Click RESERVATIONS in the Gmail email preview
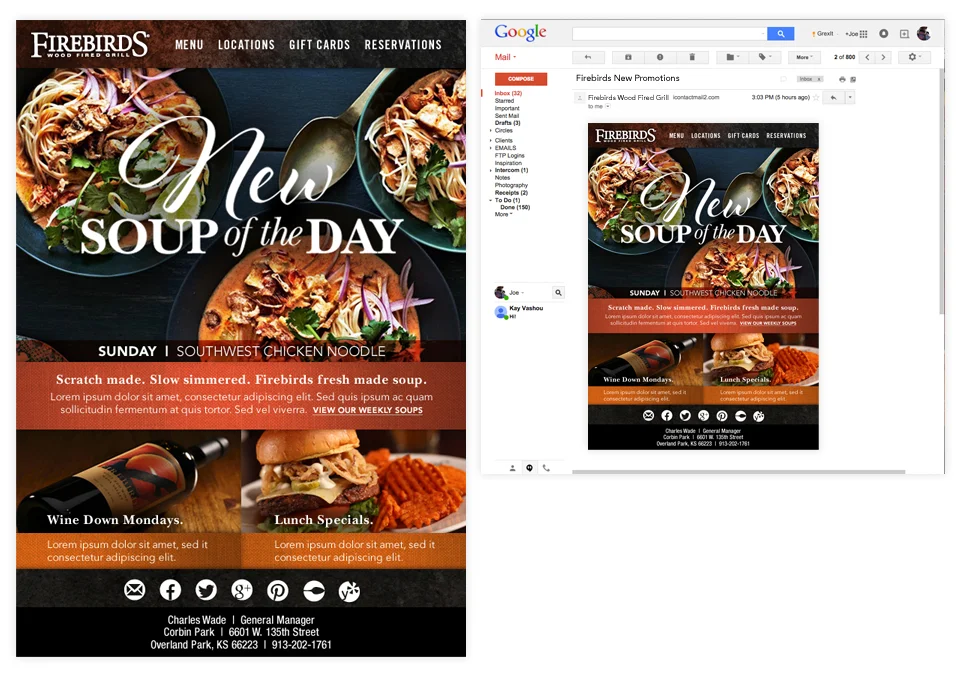Screen dimensions: 960x676 tap(786, 135)
